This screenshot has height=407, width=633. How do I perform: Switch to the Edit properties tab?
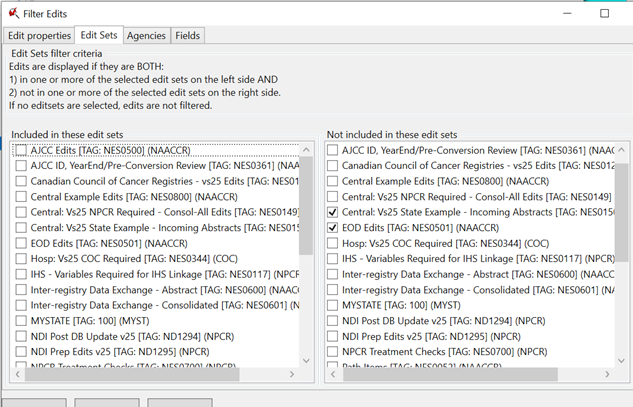[x=39, y=36]
